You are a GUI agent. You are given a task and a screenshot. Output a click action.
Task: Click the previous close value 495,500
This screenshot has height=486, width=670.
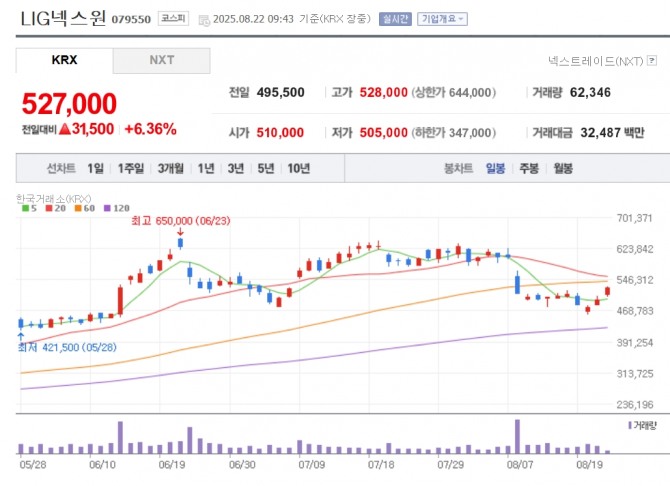(281, 92)
